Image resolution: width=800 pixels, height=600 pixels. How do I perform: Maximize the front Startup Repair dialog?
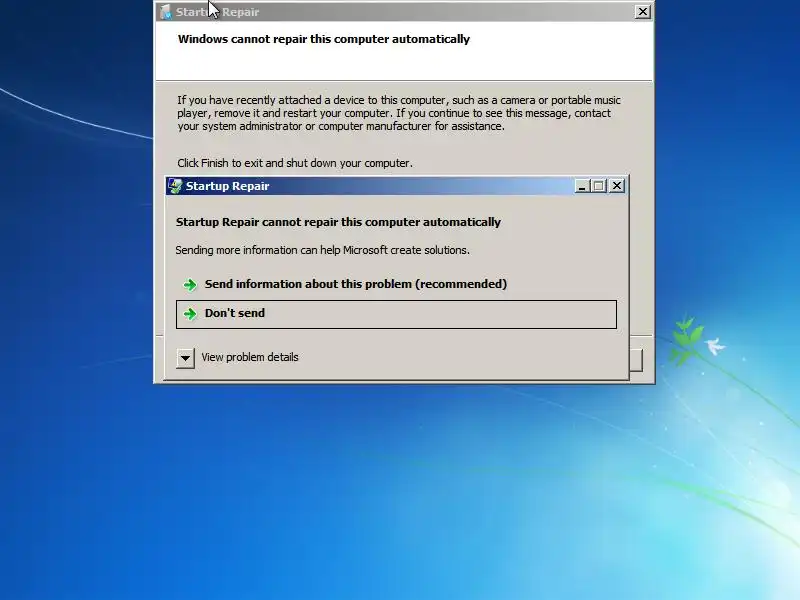click(x=599, y=186)
